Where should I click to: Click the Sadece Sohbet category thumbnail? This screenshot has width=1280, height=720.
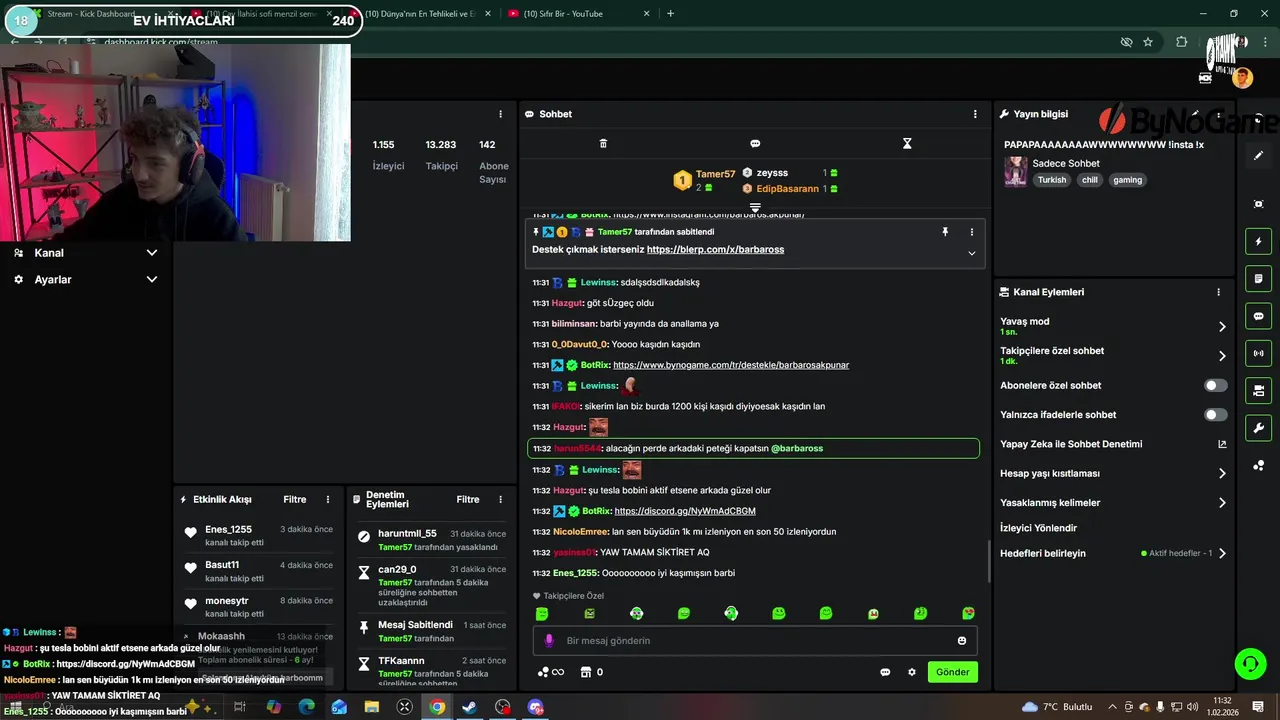click(1016, 172)
